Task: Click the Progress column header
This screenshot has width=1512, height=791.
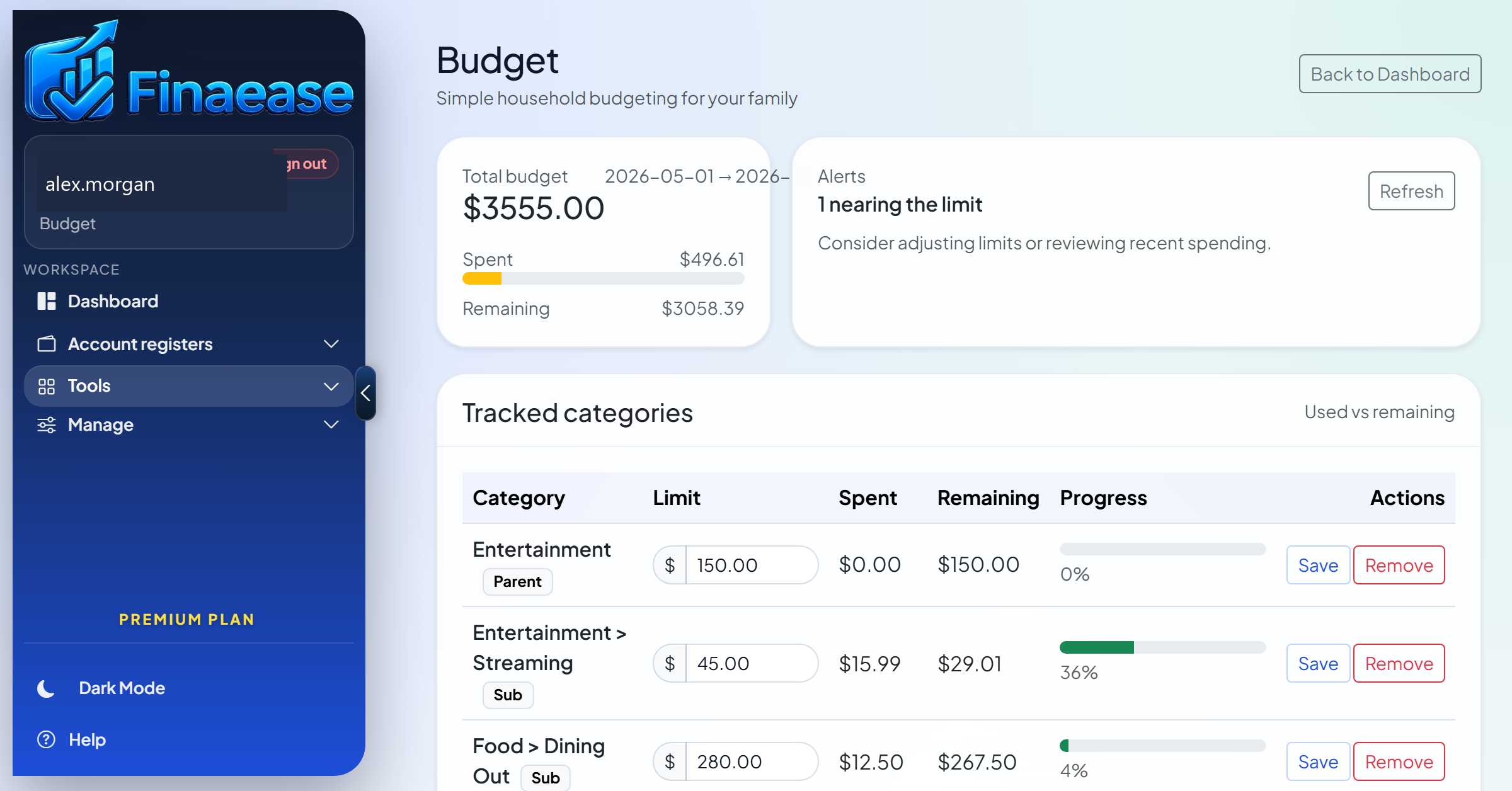Action: (1103, 498)
